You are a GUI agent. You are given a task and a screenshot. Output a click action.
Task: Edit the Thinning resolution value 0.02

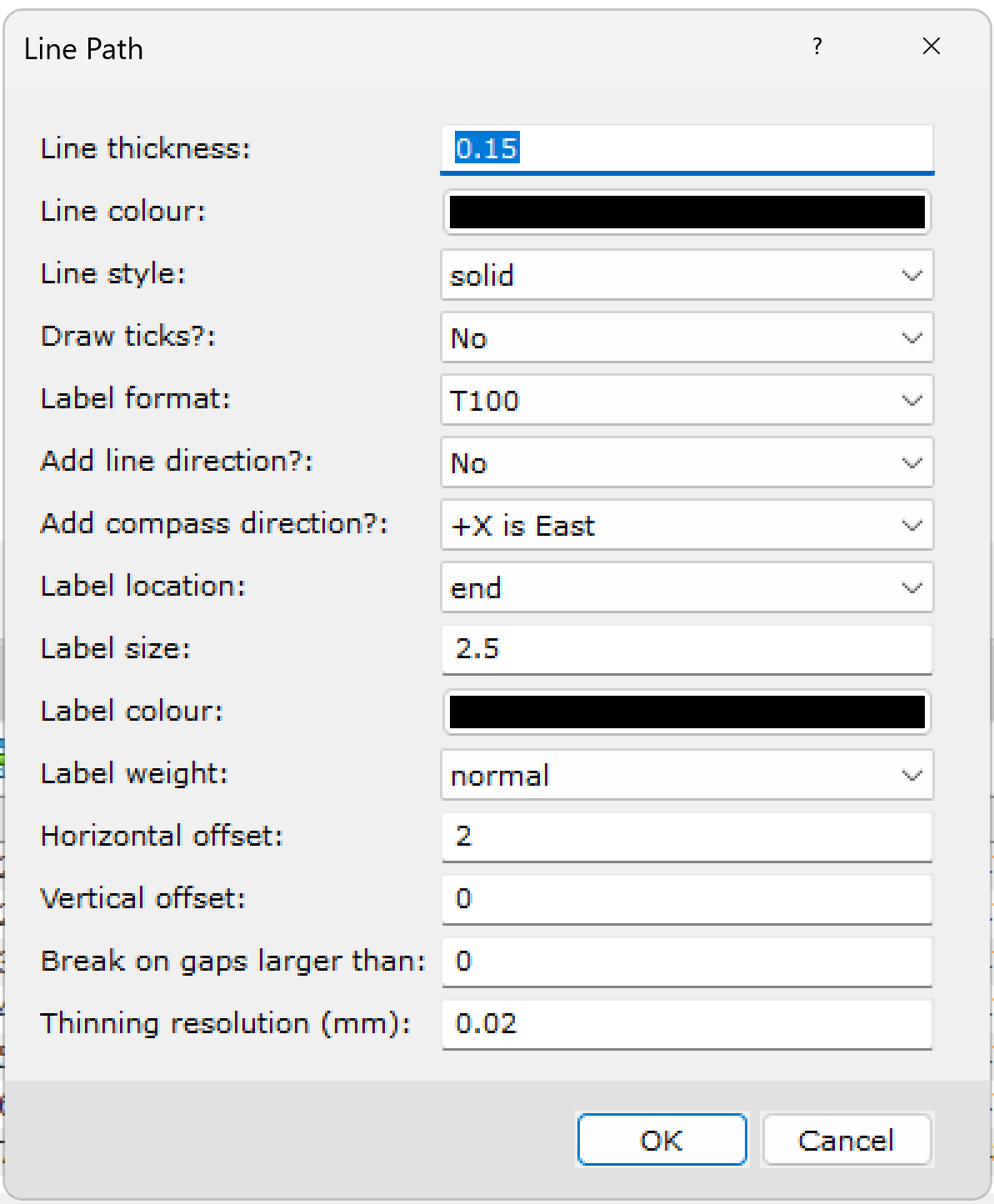point(687,1024)
